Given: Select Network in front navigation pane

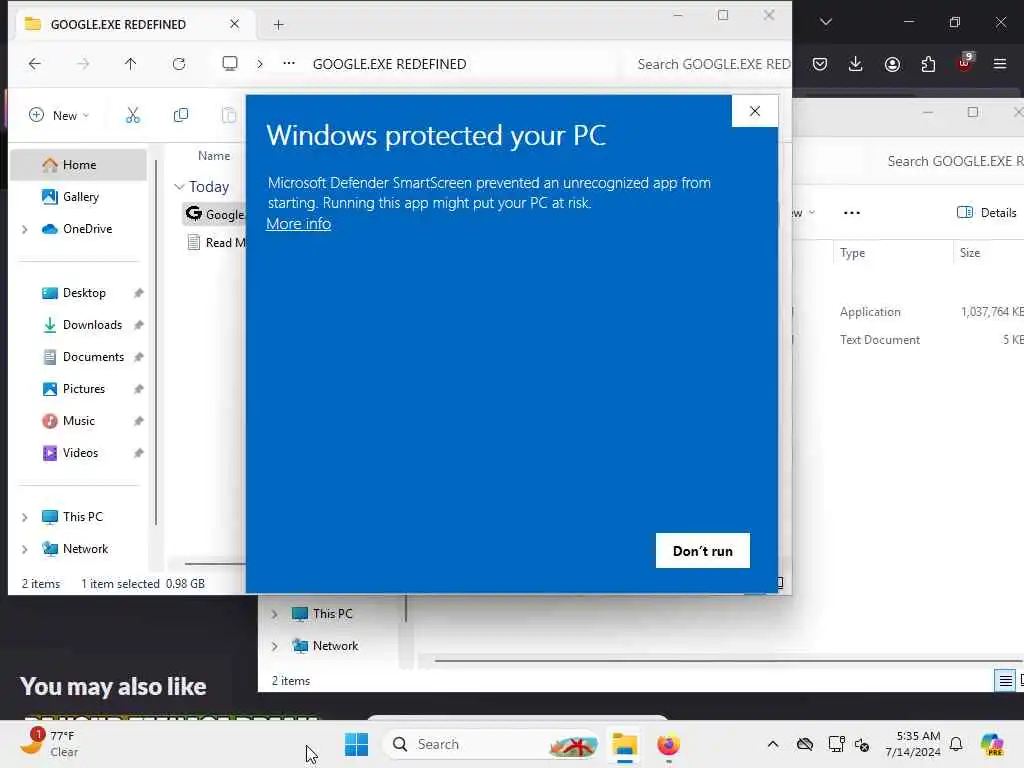Looking at the screenshot, I should tap(85, 549).
